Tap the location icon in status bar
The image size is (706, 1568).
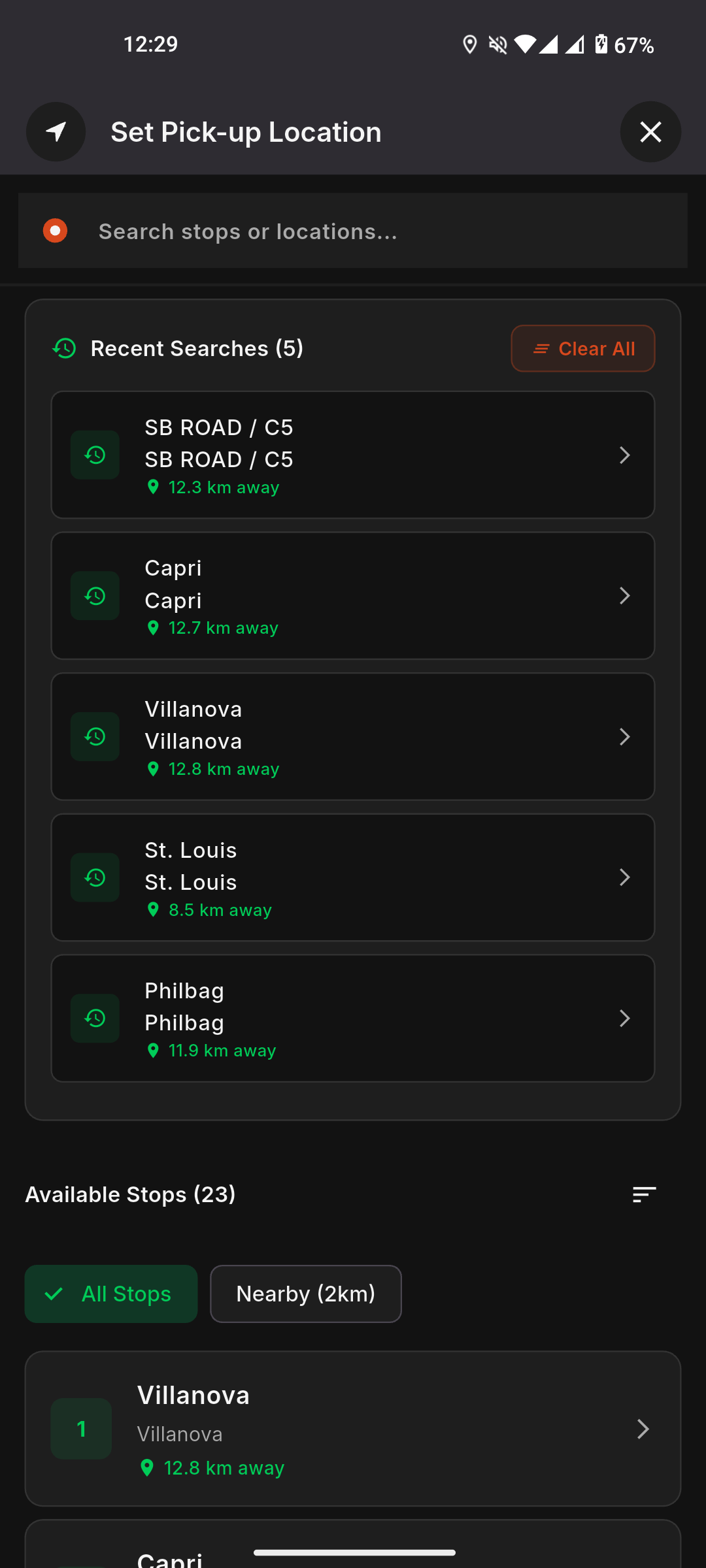click(x=469, y=44)
